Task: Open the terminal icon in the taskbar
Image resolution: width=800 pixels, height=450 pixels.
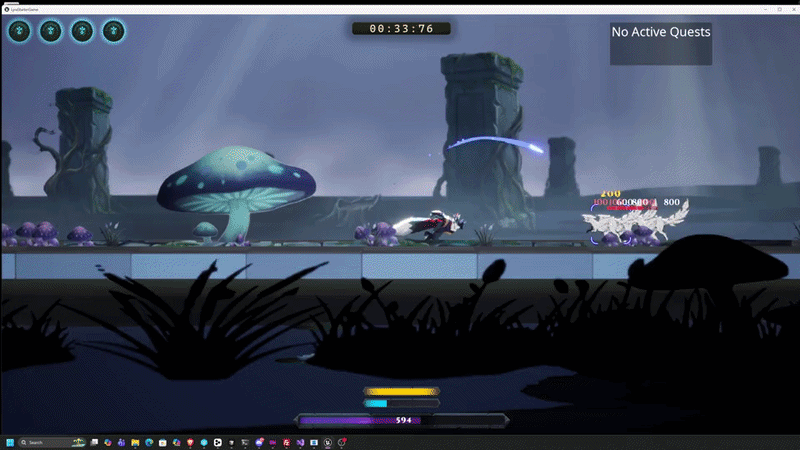Action: click(245, 442)
